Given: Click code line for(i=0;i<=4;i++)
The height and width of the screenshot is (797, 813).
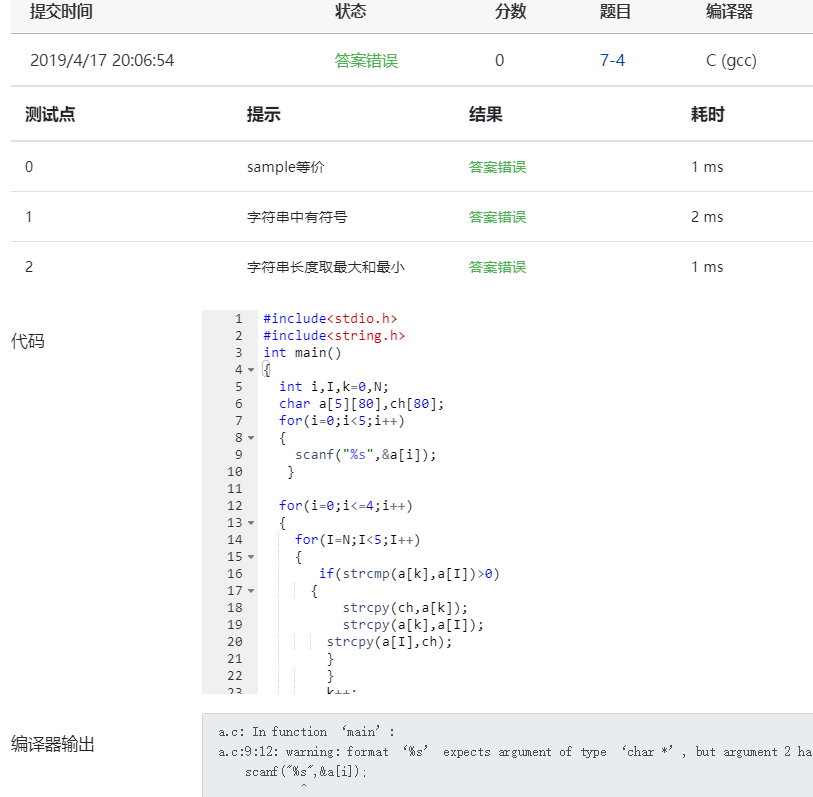Looking at the screenshot, I should pyautogui.click(x=346, y=506).
